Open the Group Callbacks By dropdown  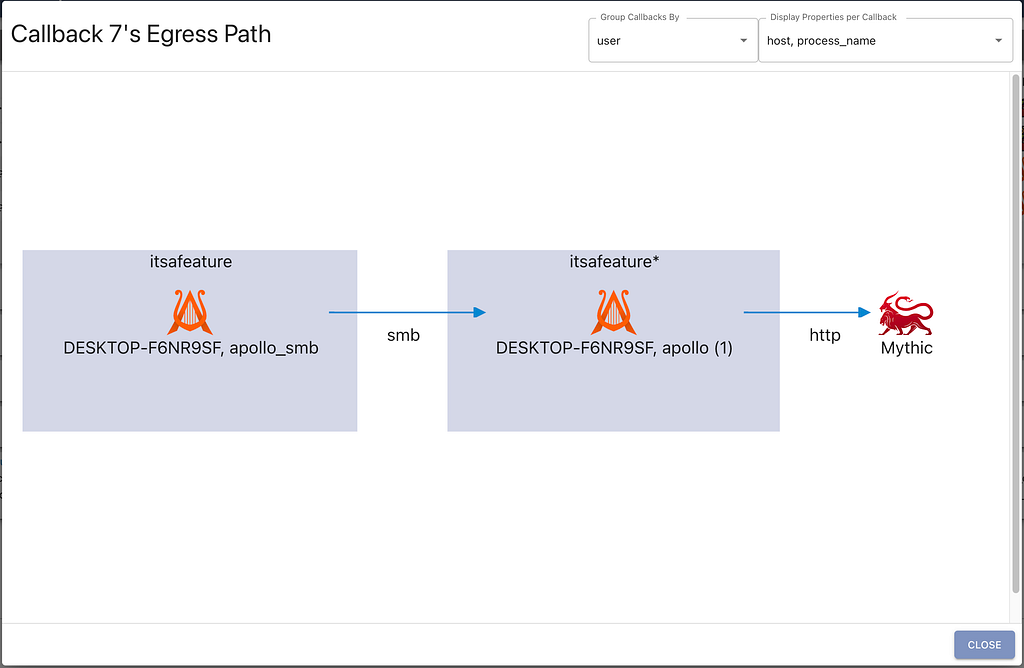coord(673,40)
